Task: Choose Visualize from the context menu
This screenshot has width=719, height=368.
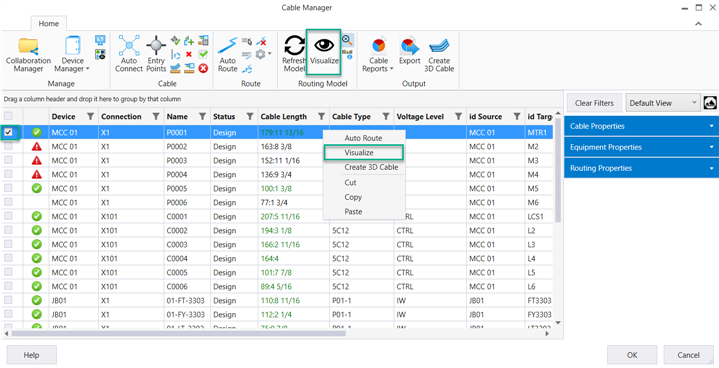Action: click(363, 153)
